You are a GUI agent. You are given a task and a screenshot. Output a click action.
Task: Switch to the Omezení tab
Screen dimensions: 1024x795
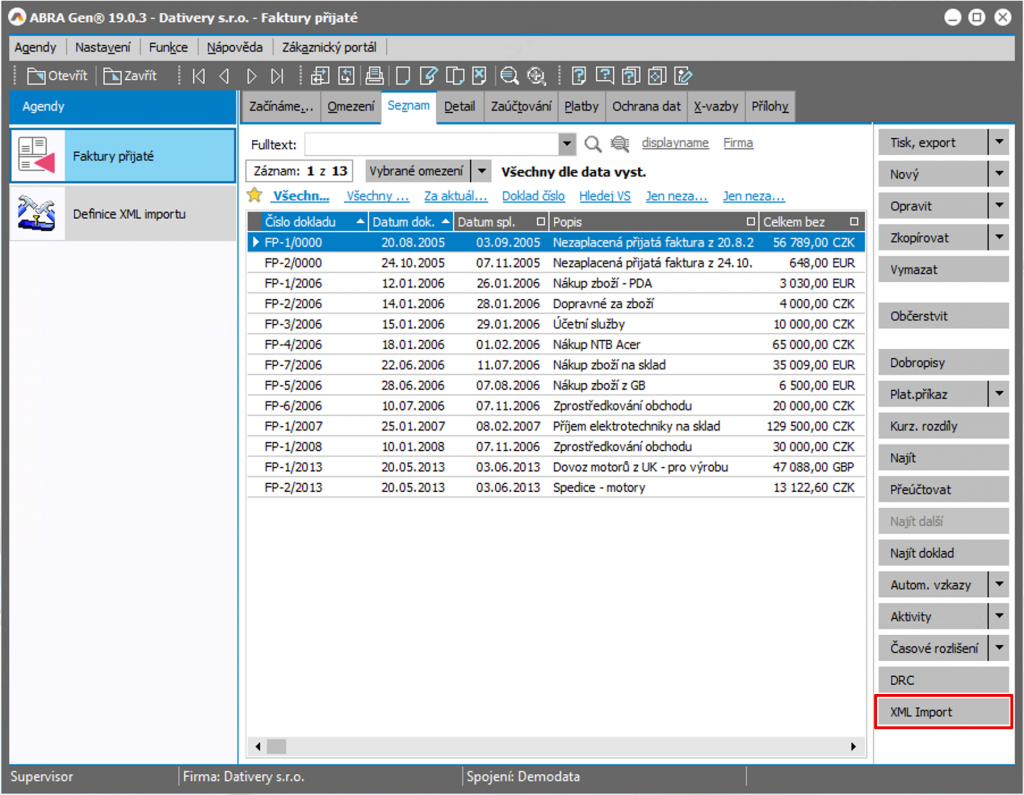coord(351,106)
